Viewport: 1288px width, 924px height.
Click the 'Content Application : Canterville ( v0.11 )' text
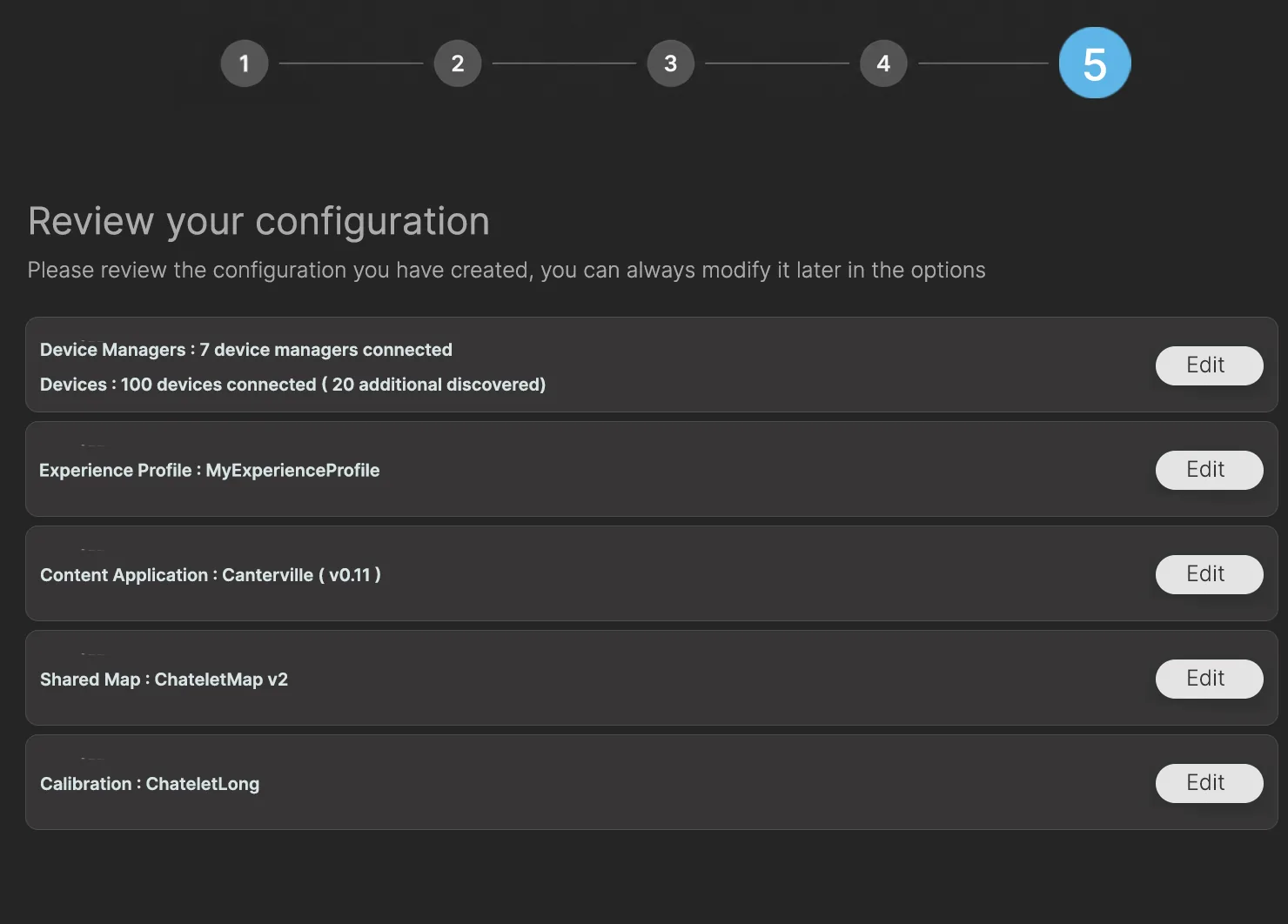(x=211, y=575)
